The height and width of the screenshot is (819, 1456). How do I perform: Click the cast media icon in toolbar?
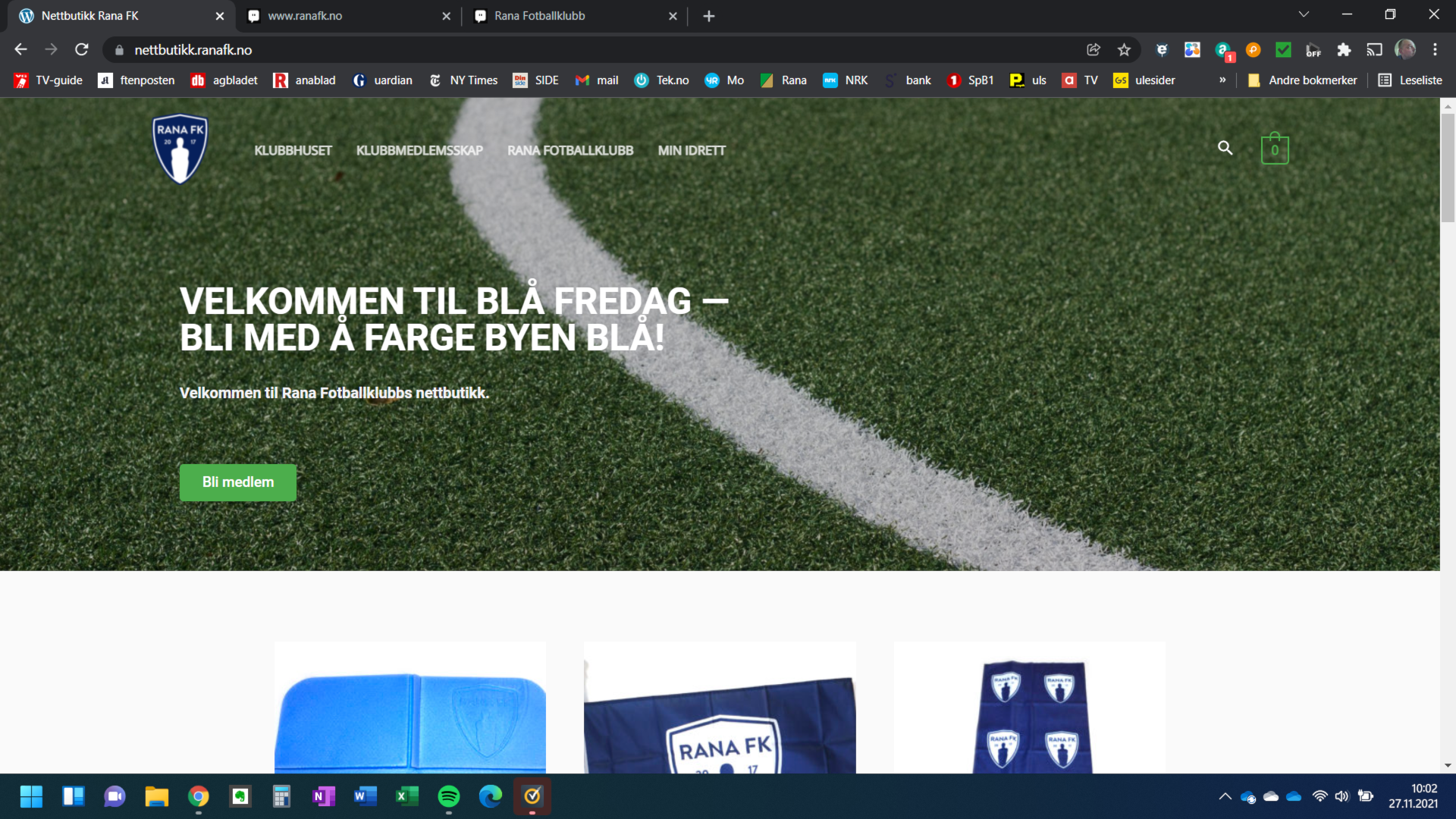(1374, 49)
